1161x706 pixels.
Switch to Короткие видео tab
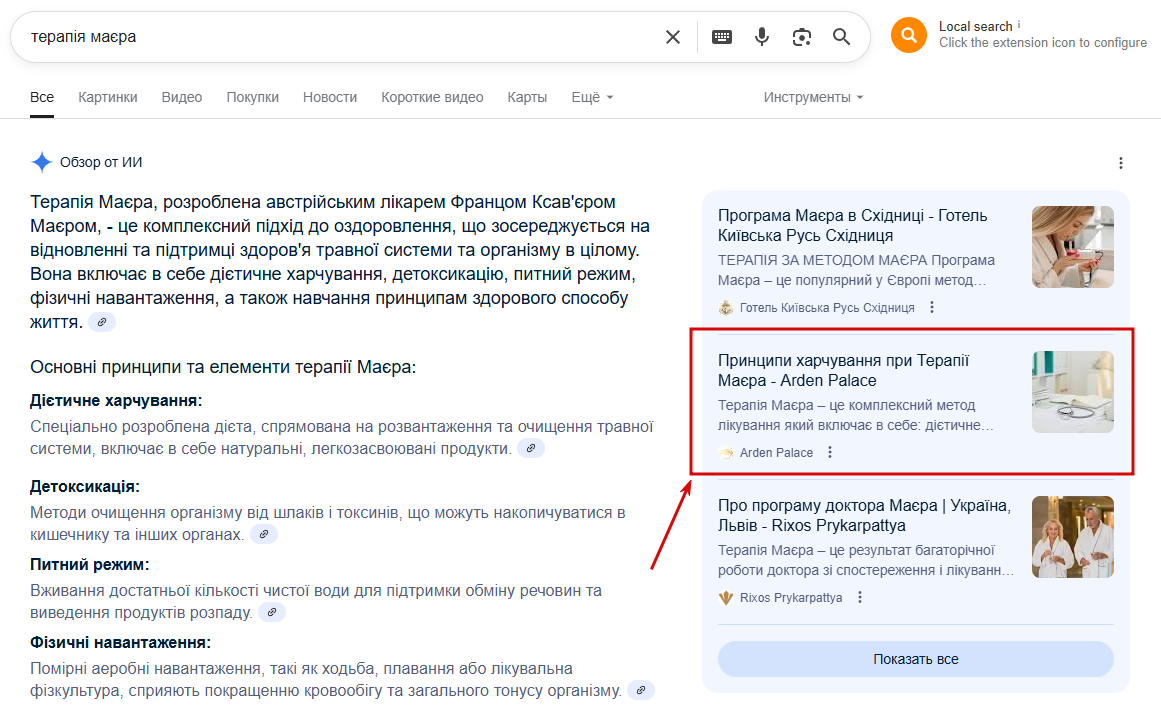tap(432, 97)
